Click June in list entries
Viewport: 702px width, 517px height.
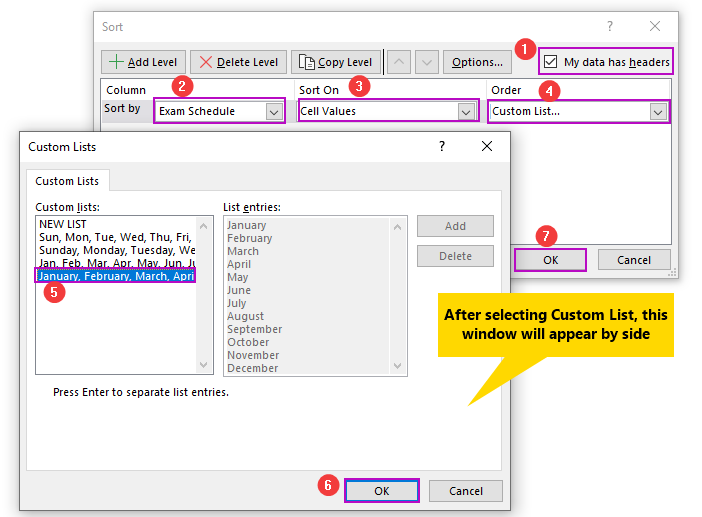click(239, 290)
